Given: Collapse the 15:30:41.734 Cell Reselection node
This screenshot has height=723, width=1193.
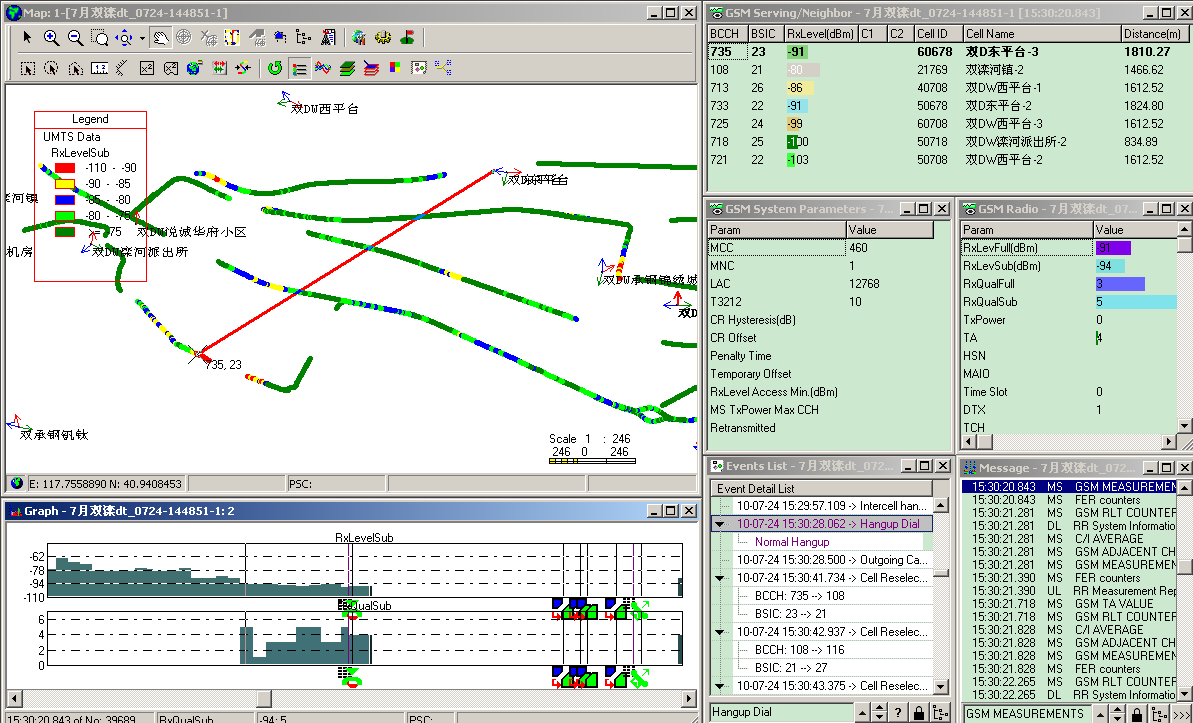Looking at the screenshot, I should (720, 578).
